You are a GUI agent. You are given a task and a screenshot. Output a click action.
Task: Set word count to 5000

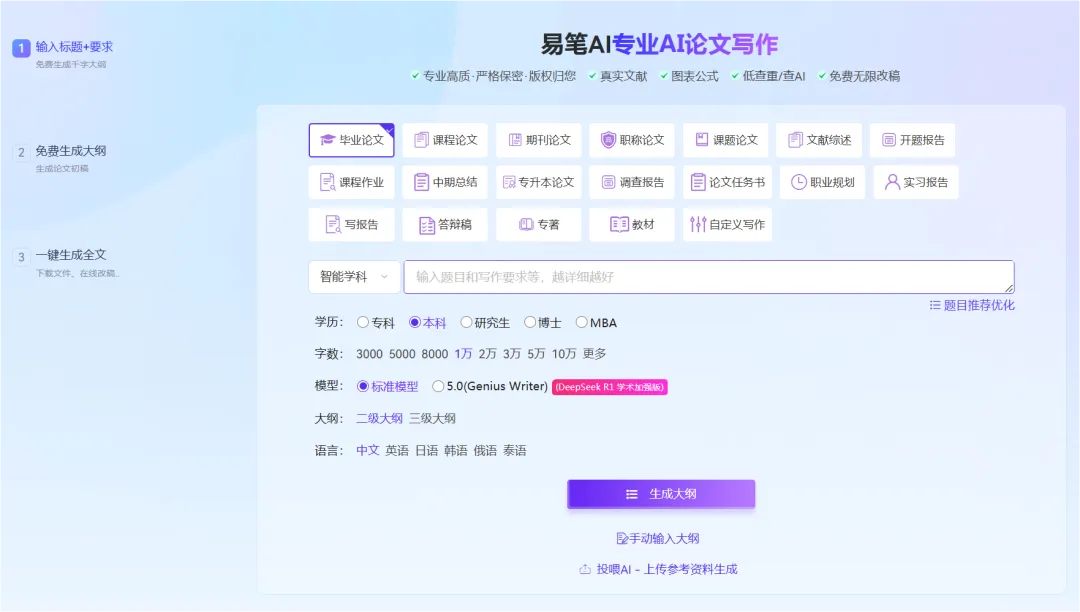(402, 354)
